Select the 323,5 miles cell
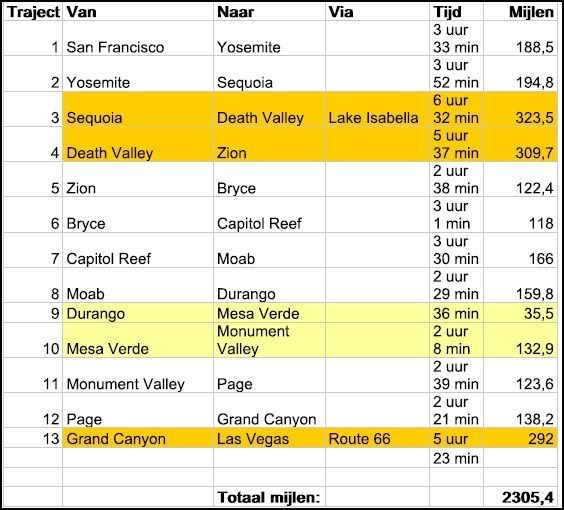The height and width of the screenshot is (510, 564). (520, 109)
